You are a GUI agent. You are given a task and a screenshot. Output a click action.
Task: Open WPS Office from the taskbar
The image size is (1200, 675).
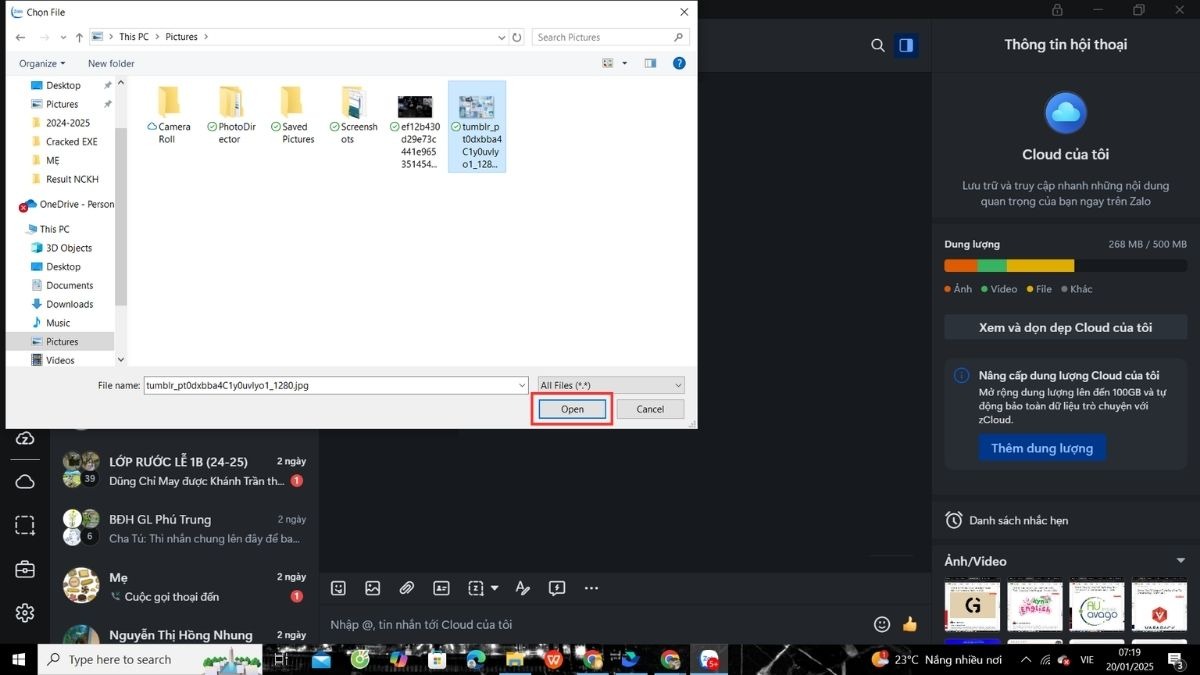pyautogui.click(x=553, y=659)
